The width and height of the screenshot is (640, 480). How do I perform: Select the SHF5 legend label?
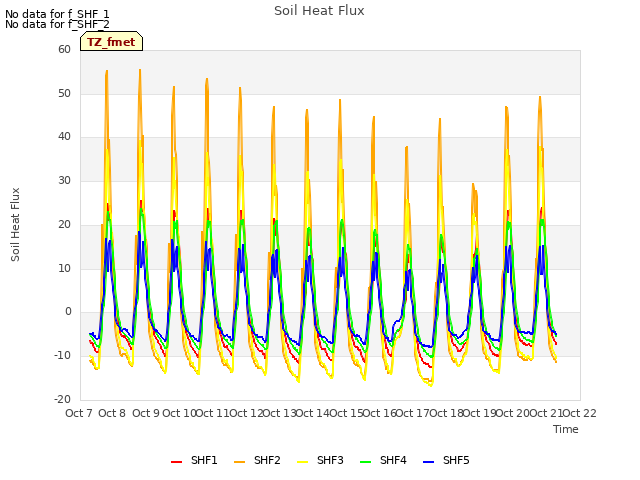coord(456,460)
